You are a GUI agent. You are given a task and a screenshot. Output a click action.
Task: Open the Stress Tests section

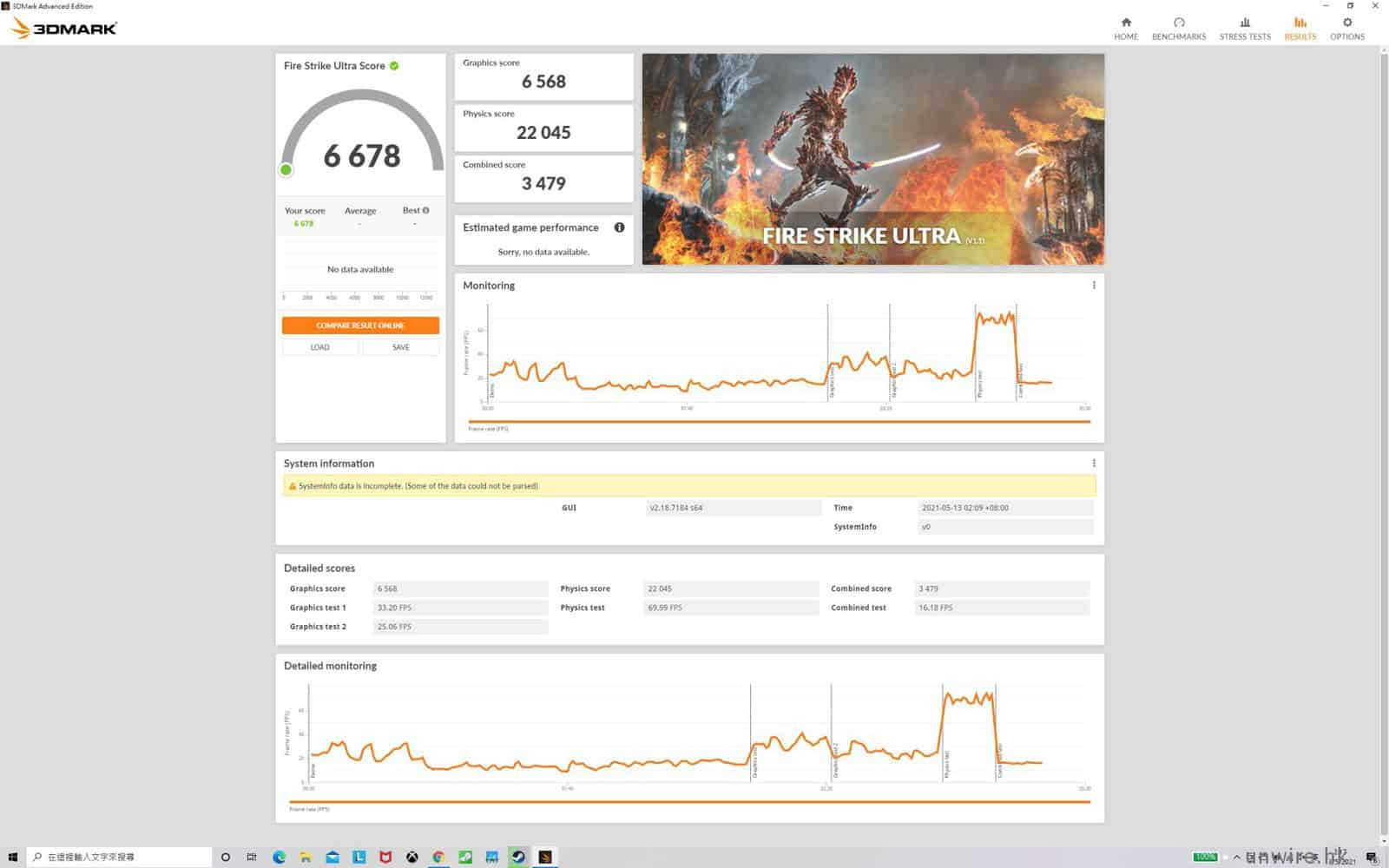click(x=1244, y=28)
